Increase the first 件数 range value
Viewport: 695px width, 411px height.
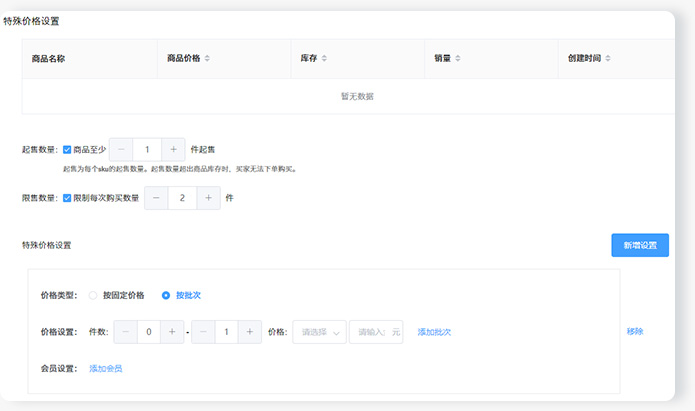(x=173, y=332)
